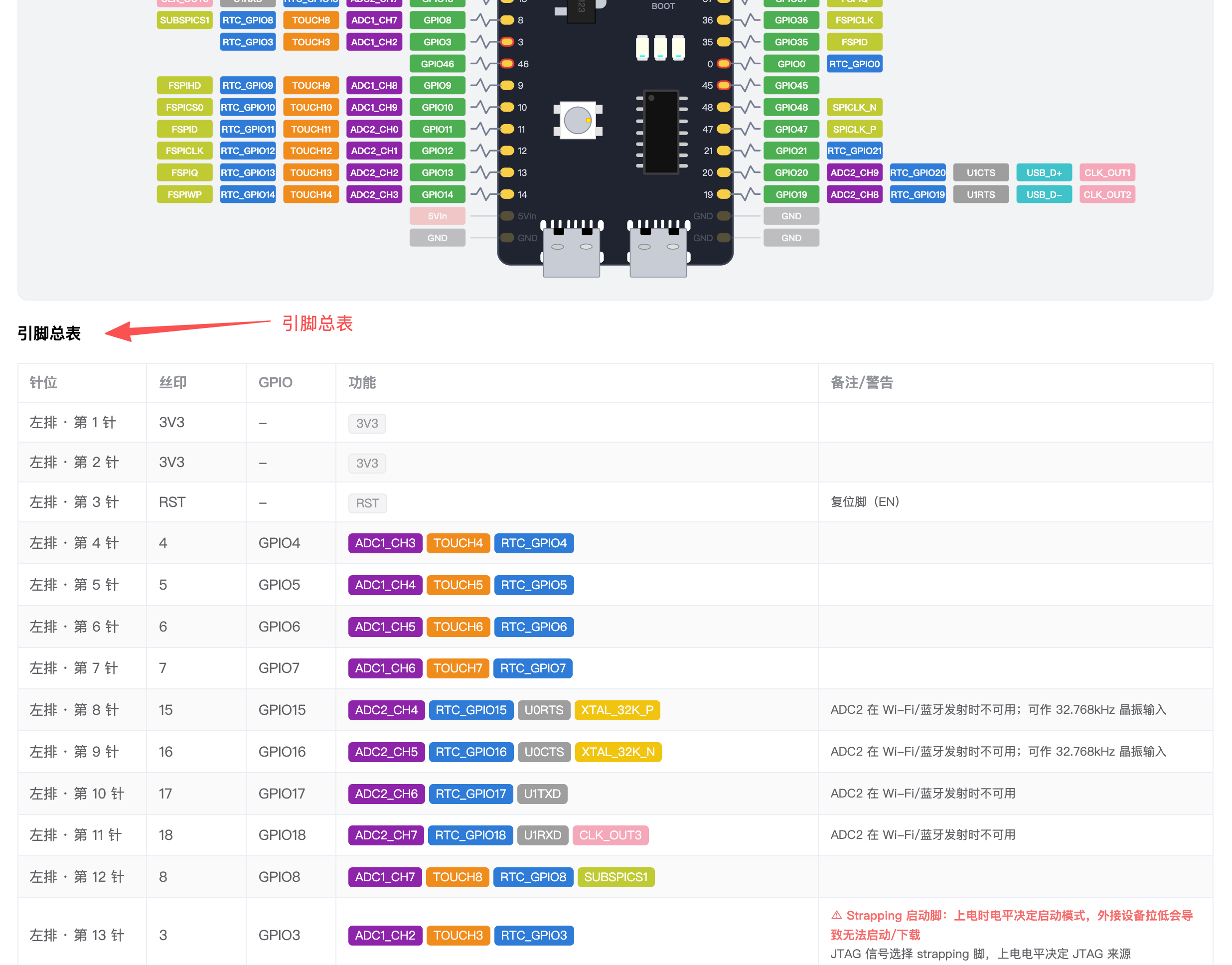Click the round RGB LED on the board
Screen dimensions: 1232x965
tap(577, 120)
